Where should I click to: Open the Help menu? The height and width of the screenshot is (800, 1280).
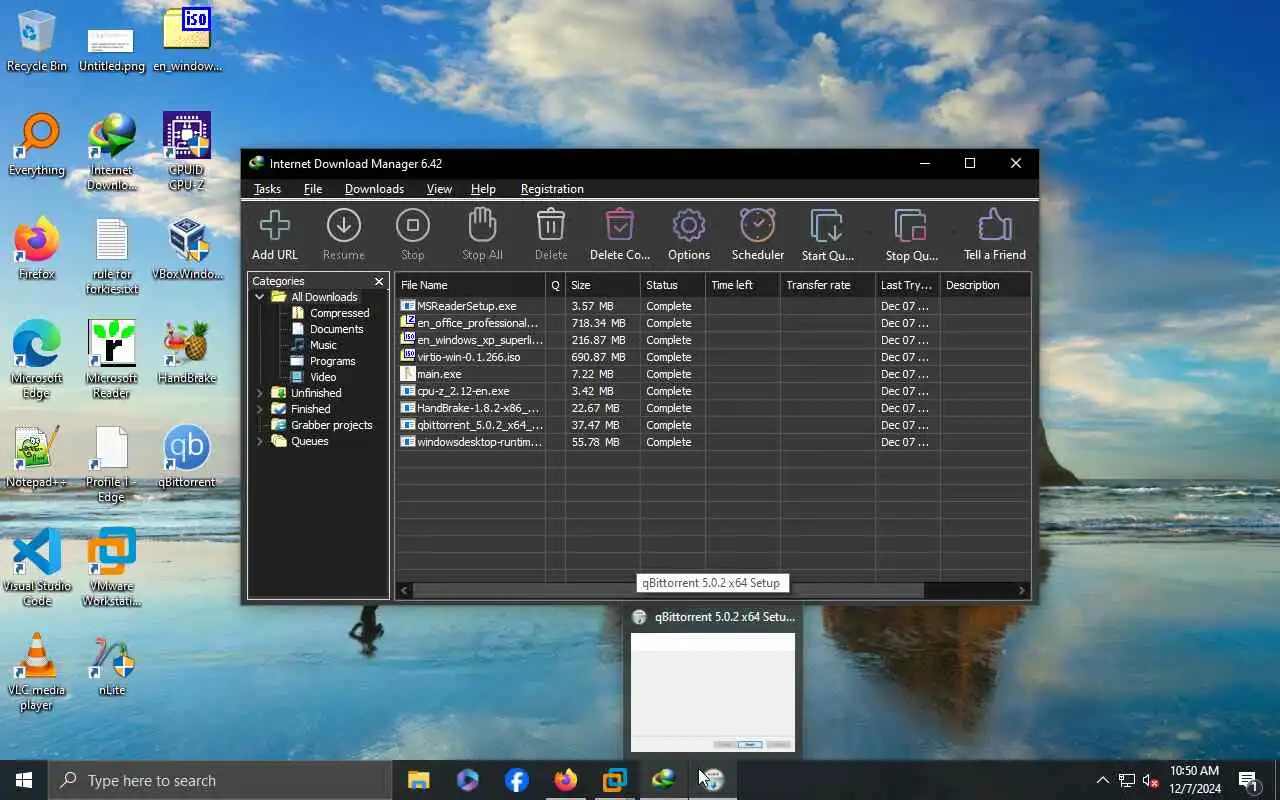483,189
